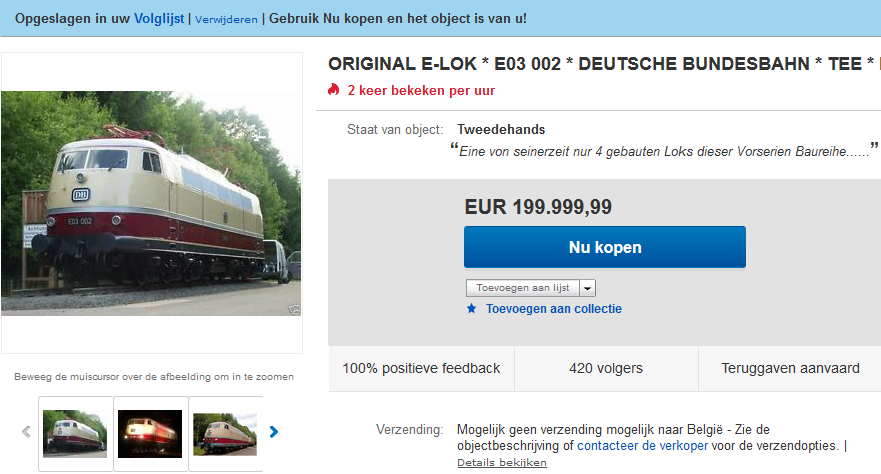Click the enlarge icon in the photo corner
Screen dimensions: 881x474
click(x=294, y=309)
